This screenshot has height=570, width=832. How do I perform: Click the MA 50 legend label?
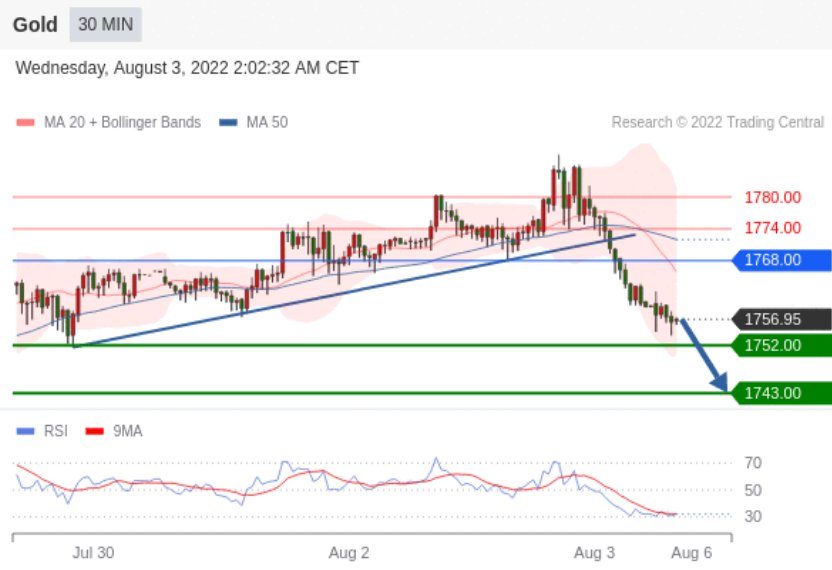coord(267,123)
